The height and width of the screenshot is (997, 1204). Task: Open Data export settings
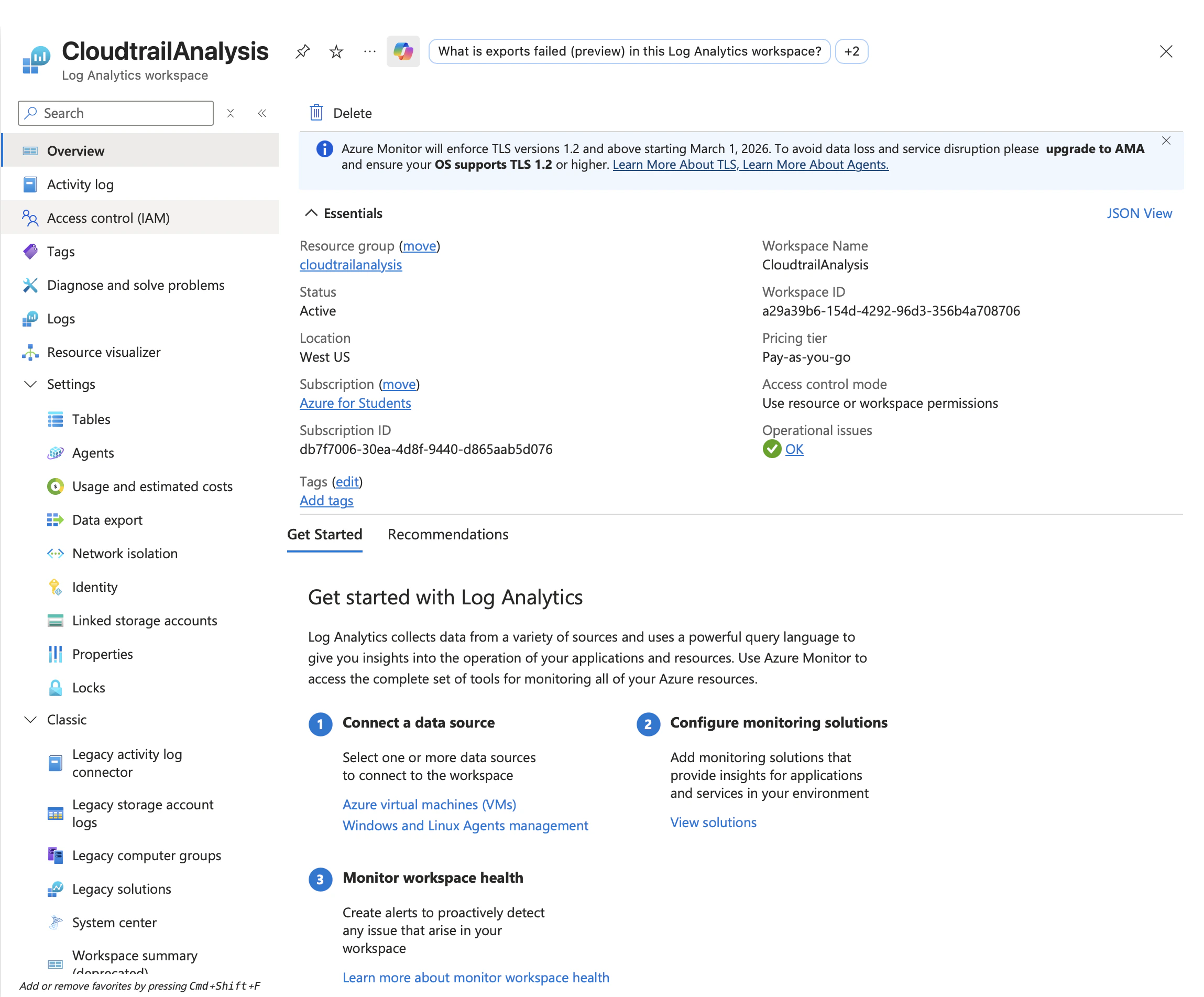[x=107, y=519]
